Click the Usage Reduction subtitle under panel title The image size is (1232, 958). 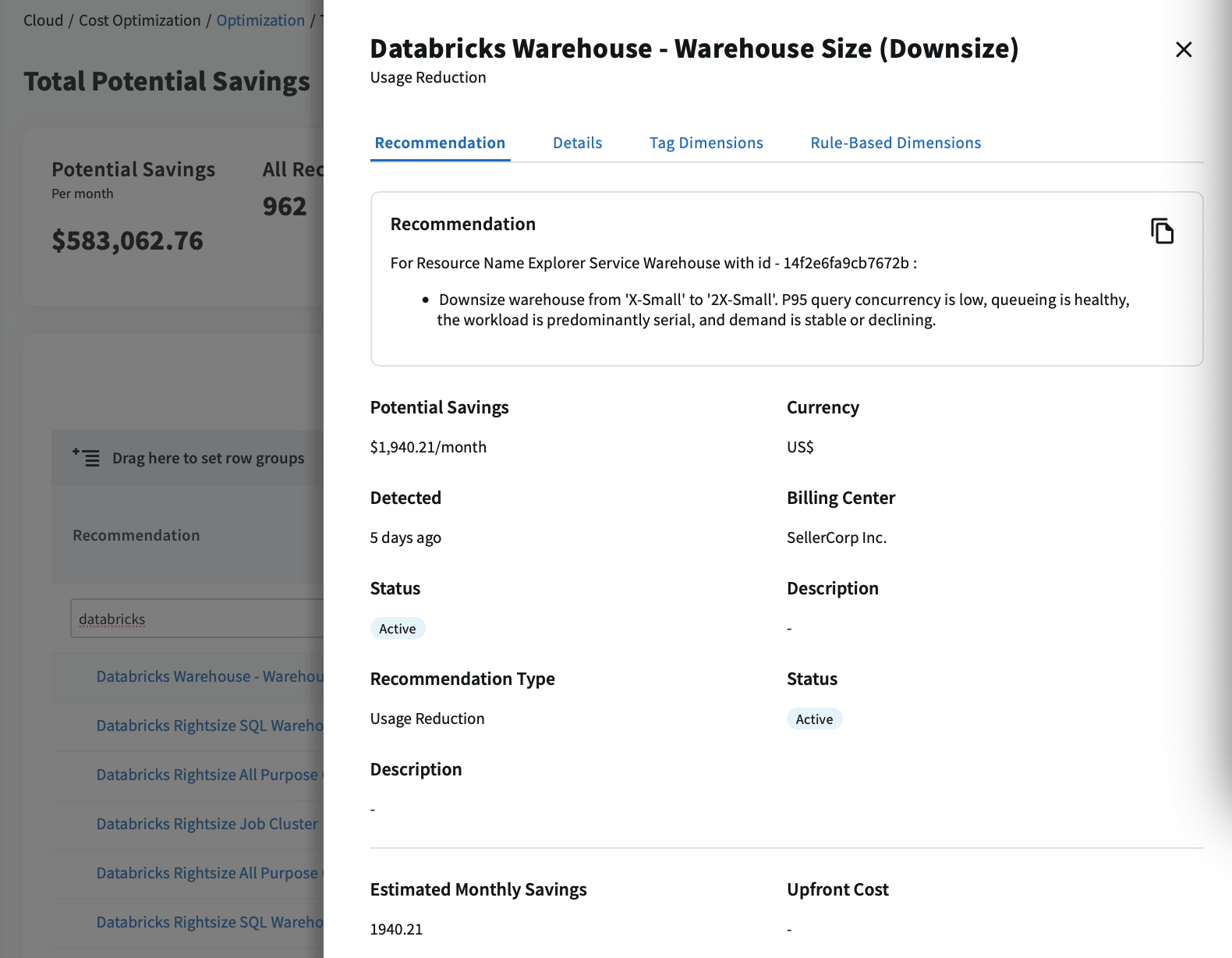pyautogui.click(x=428, y=77)
